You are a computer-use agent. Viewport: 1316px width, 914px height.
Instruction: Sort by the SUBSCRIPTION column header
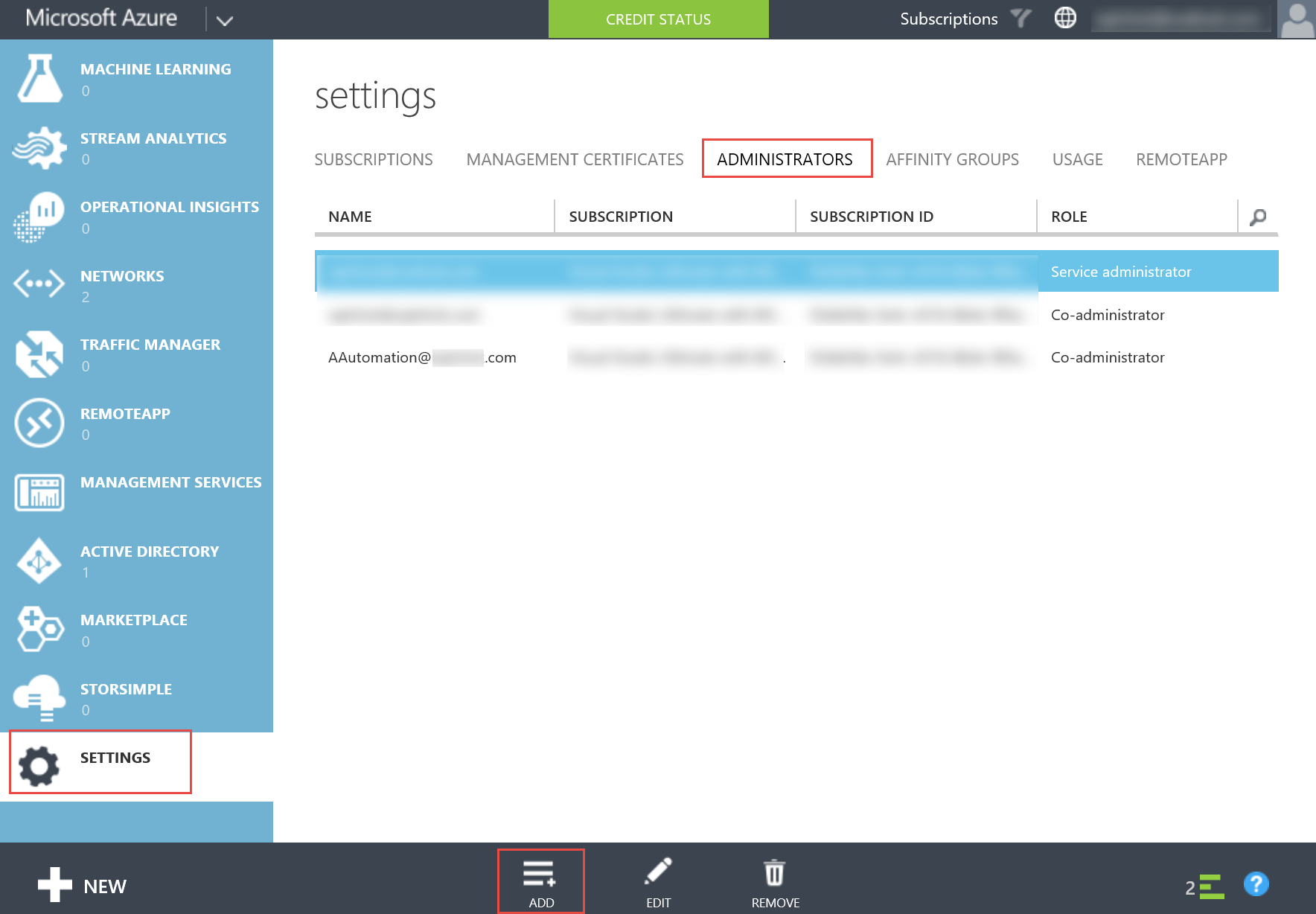(x=621, y=217)
